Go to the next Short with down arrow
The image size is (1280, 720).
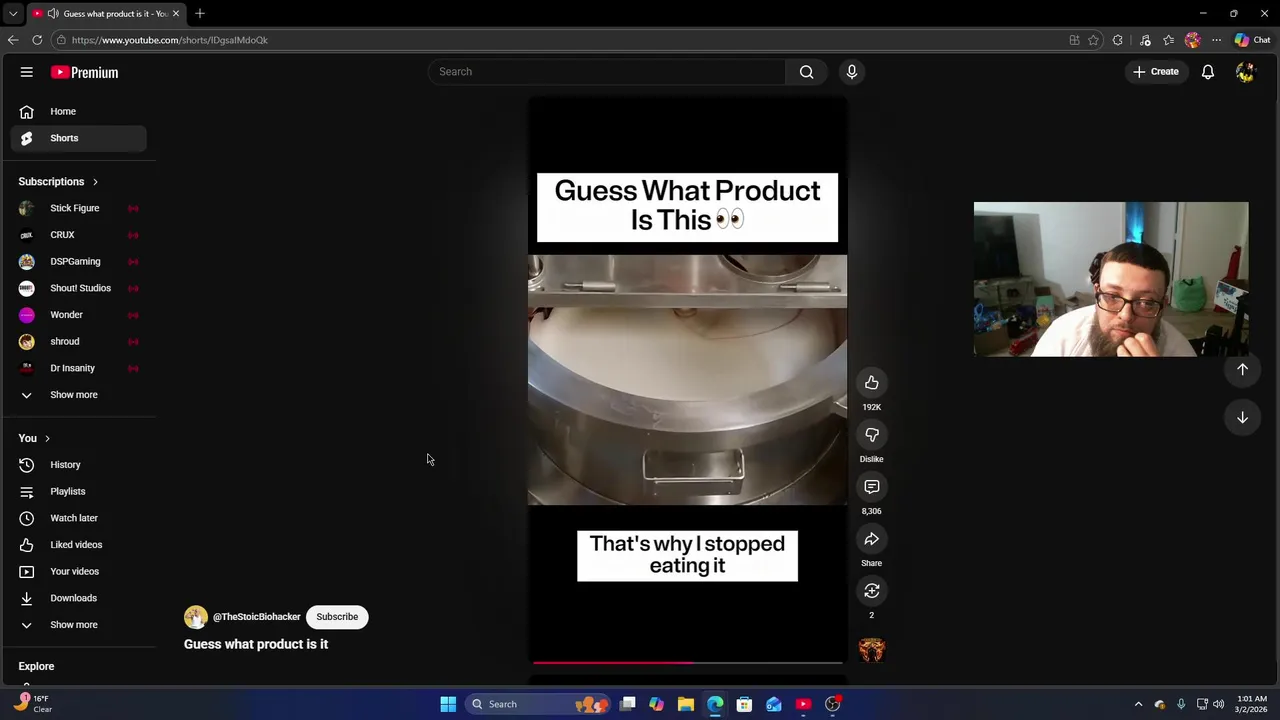point(1242,417)
